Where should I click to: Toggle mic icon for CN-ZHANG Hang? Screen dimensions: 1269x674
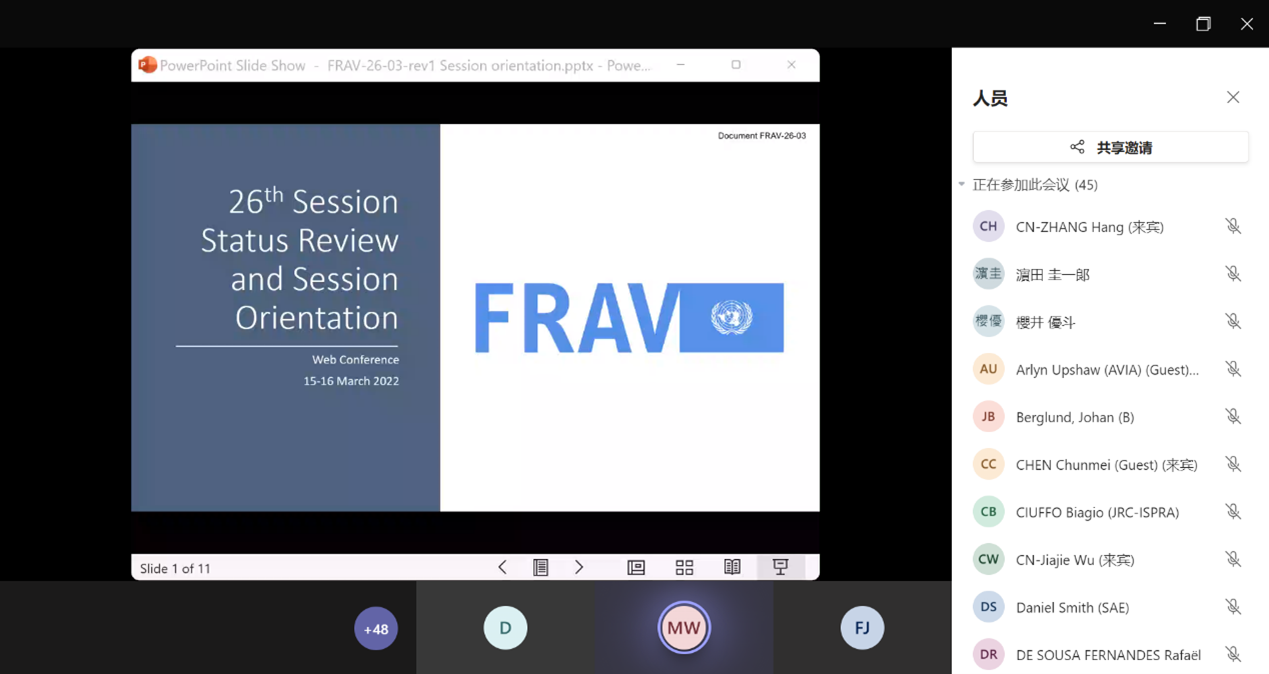pyautogui.click(x=1233, y=227)
